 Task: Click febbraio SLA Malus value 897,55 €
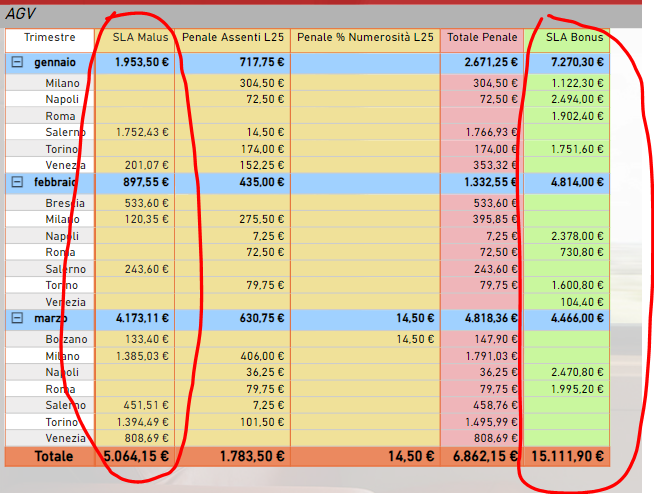coord(146,182)
